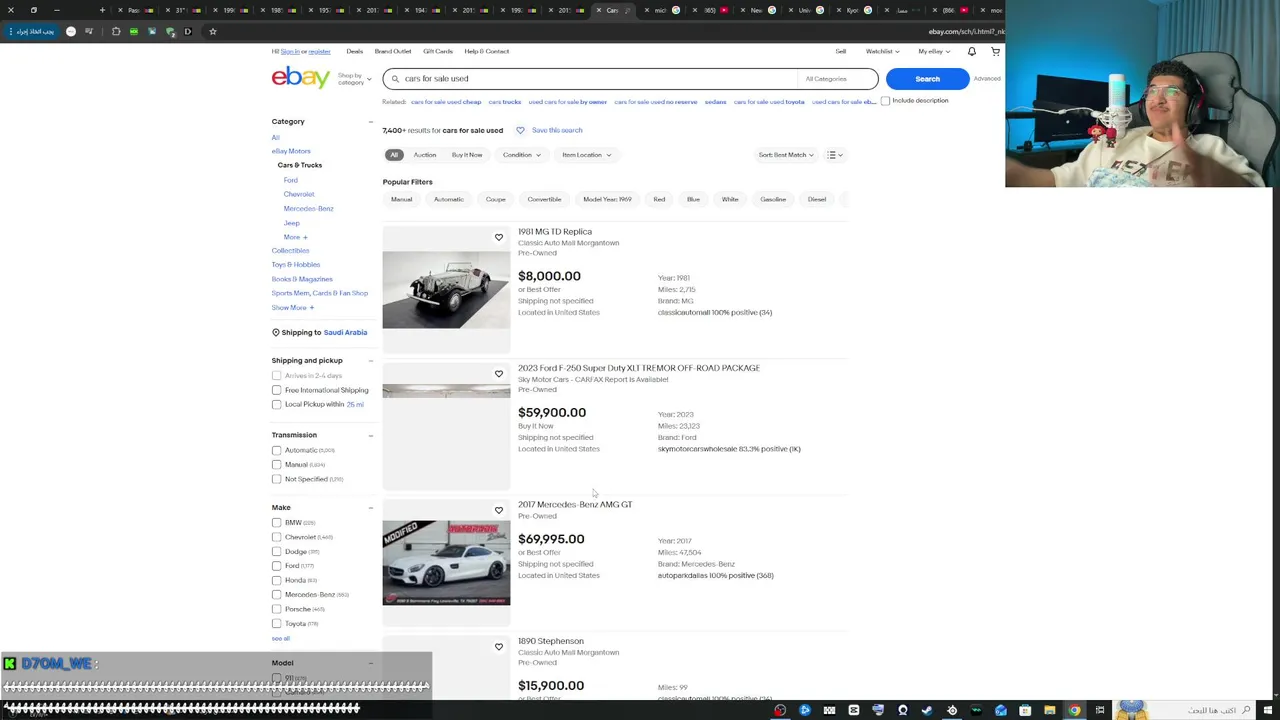Open the Item Location dropdown

coord(586,155)
